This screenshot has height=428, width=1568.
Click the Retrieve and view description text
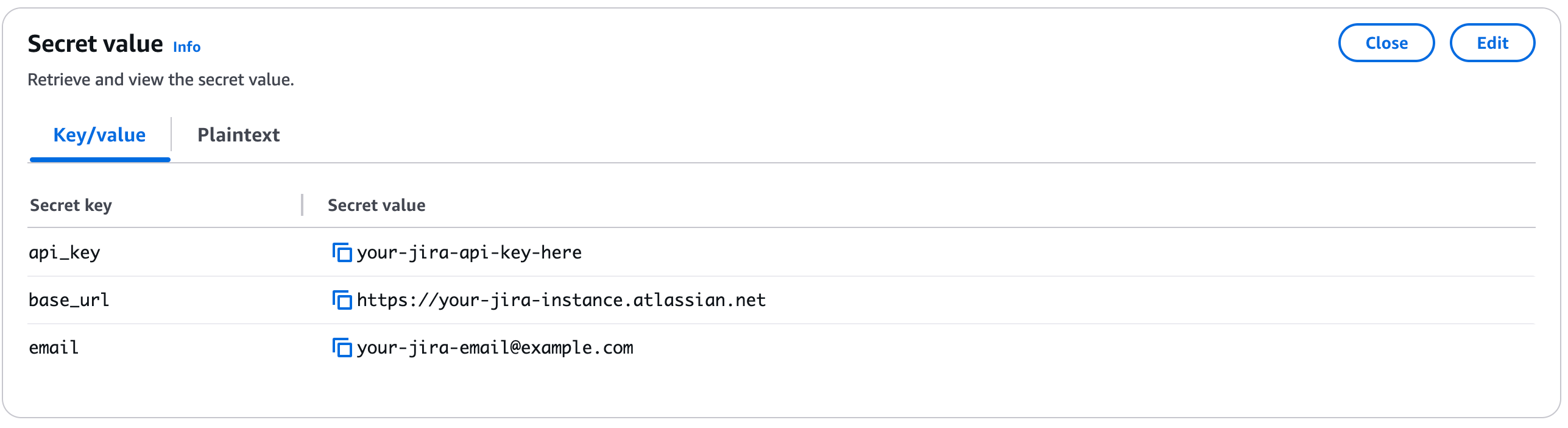tap(161, 80)
